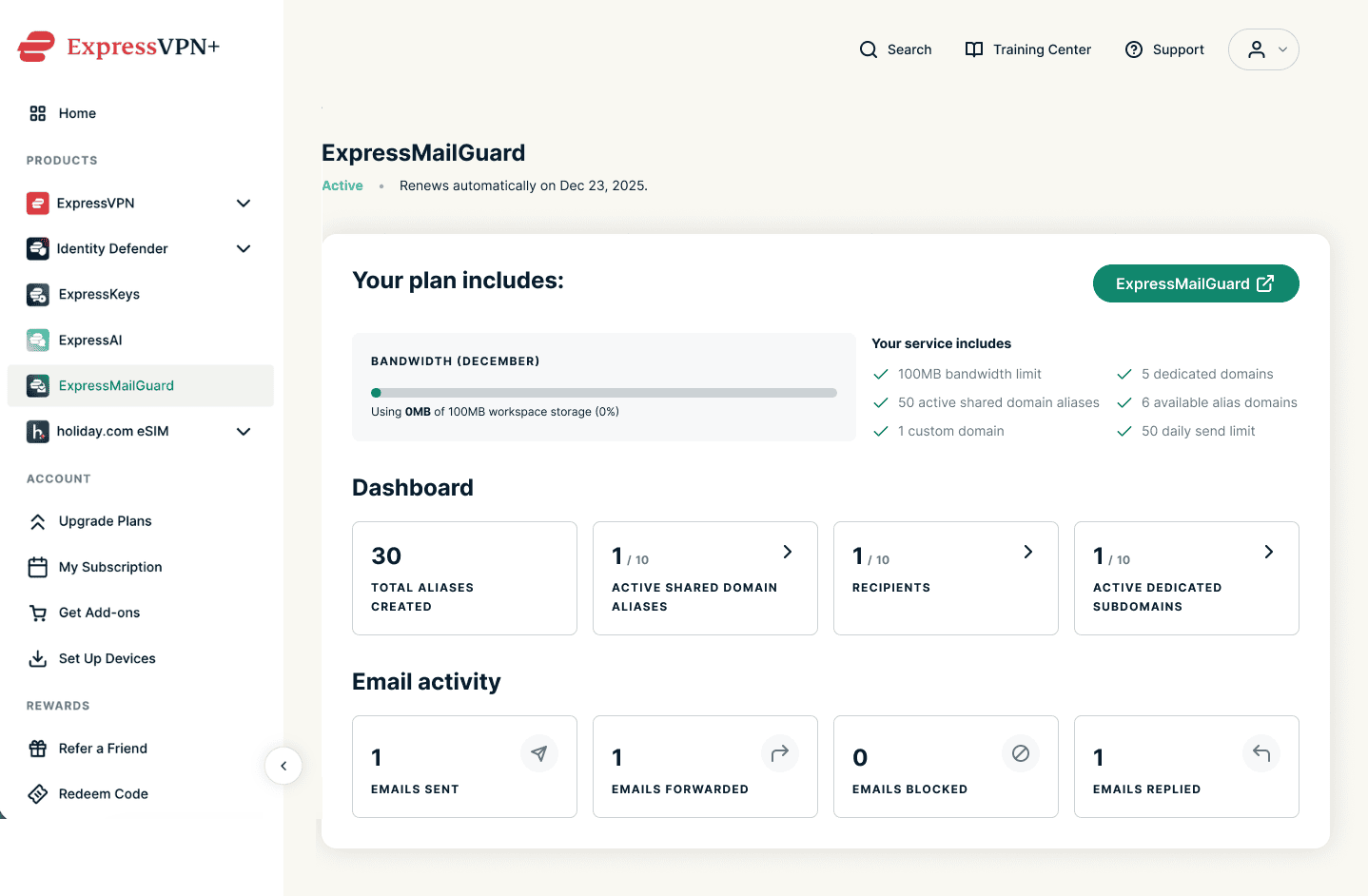
Task: Click the ExpressMailGuard sidebar icon
Action: coord(38,385)
